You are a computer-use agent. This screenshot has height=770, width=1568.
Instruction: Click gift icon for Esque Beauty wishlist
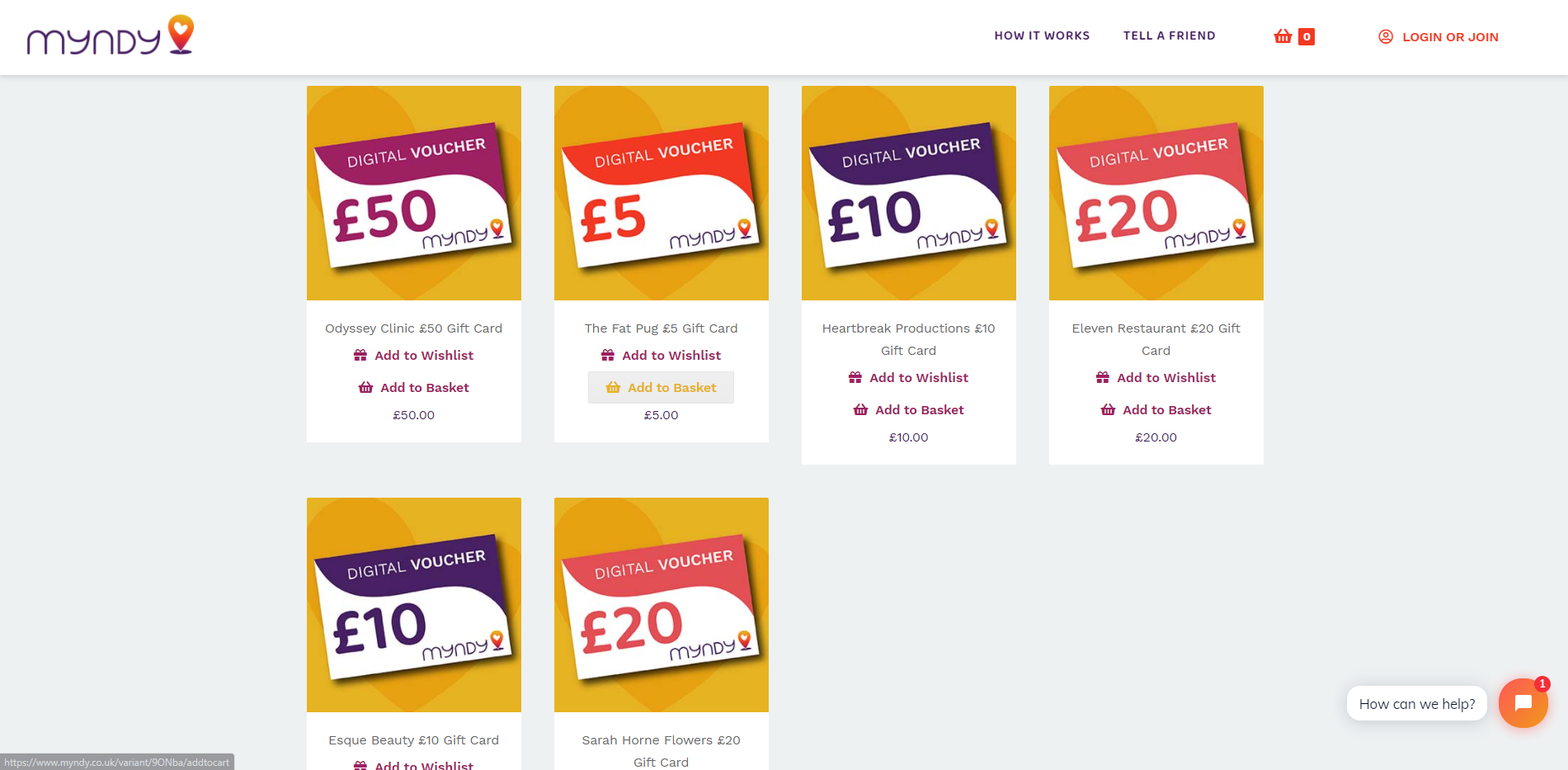pos(360,765)
